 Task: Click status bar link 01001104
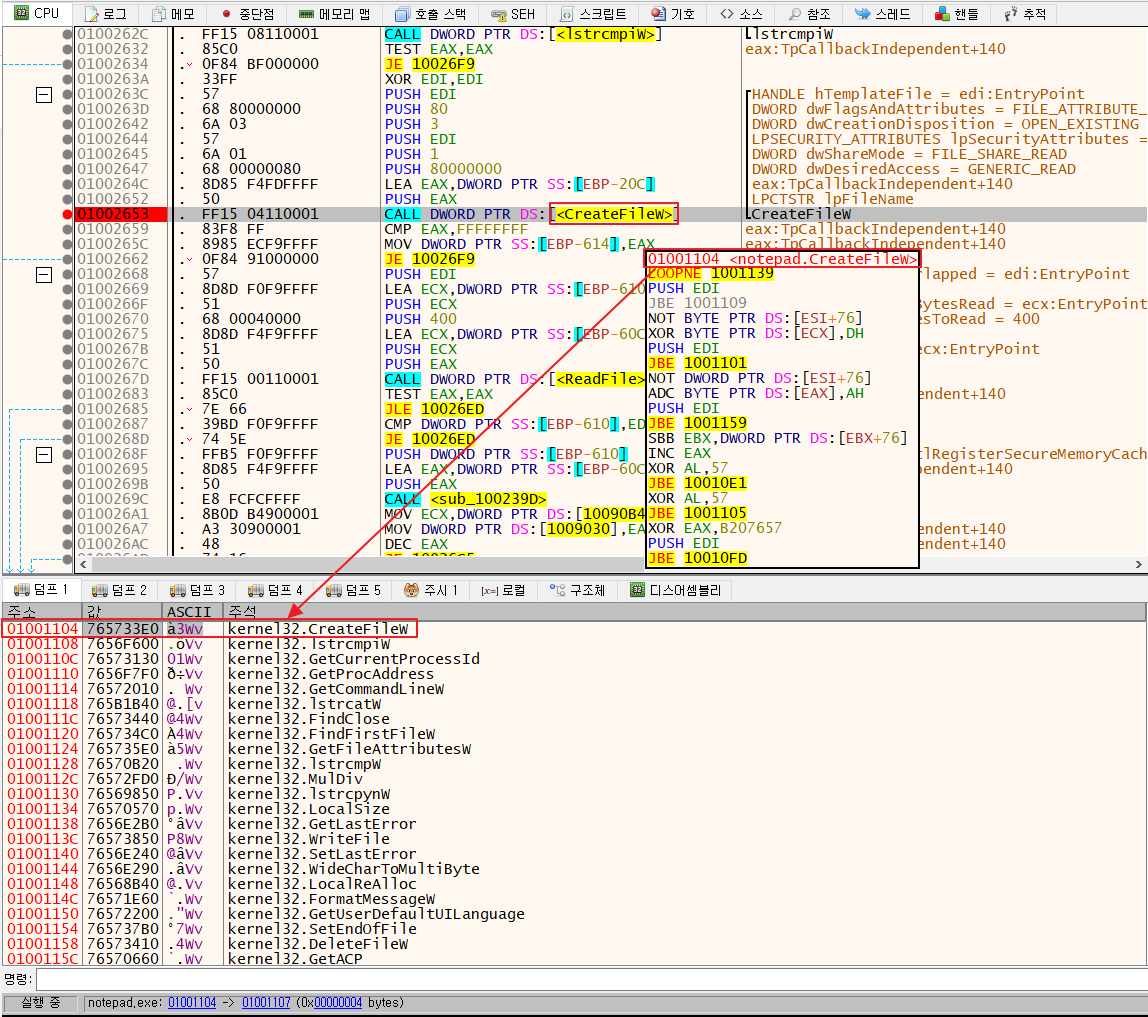tap(192, 1002)
